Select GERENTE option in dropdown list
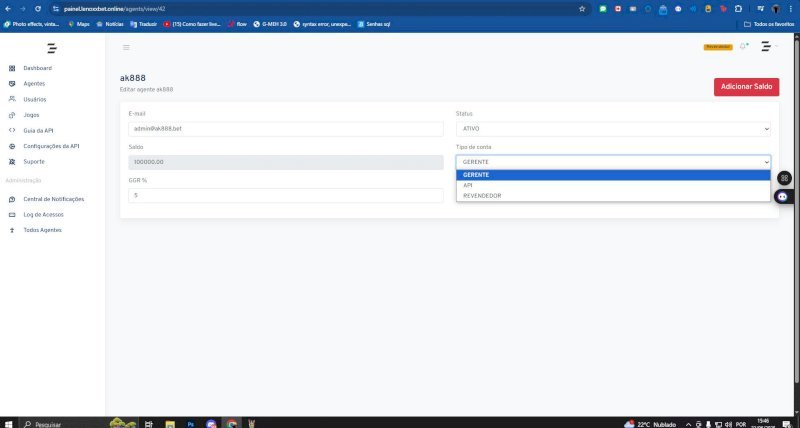The height and width of the screenshot is (428, 800). [476, 174]
